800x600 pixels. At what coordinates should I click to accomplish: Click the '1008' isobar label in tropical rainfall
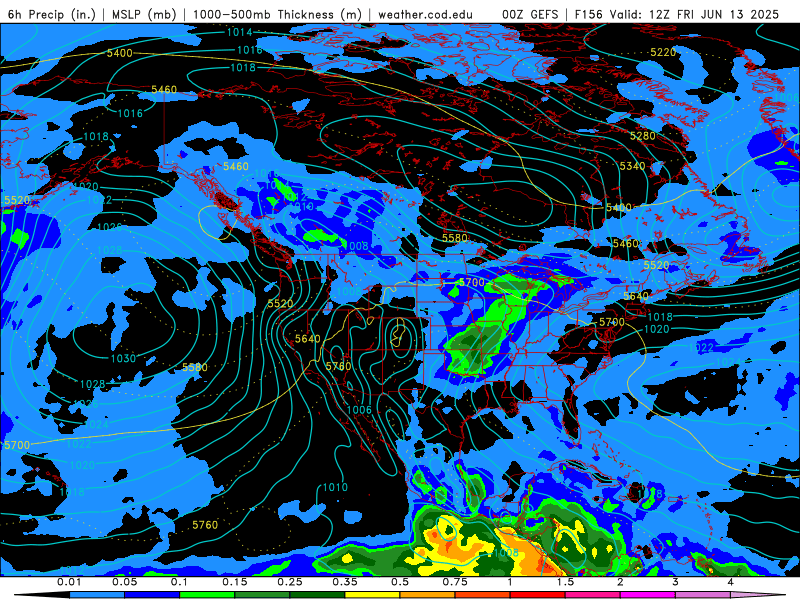506,552
